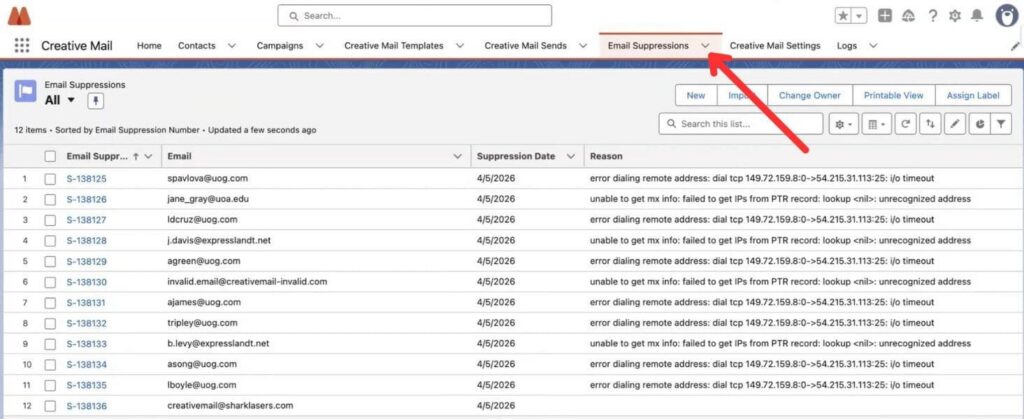Open the Global Actions plus icon

pos(885,16)
